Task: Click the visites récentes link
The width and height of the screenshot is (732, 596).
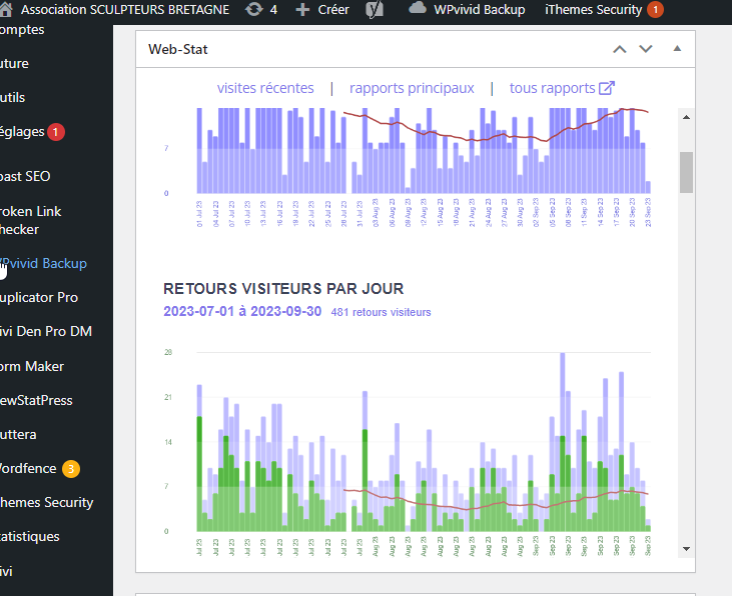Action: tap(265, 88)
